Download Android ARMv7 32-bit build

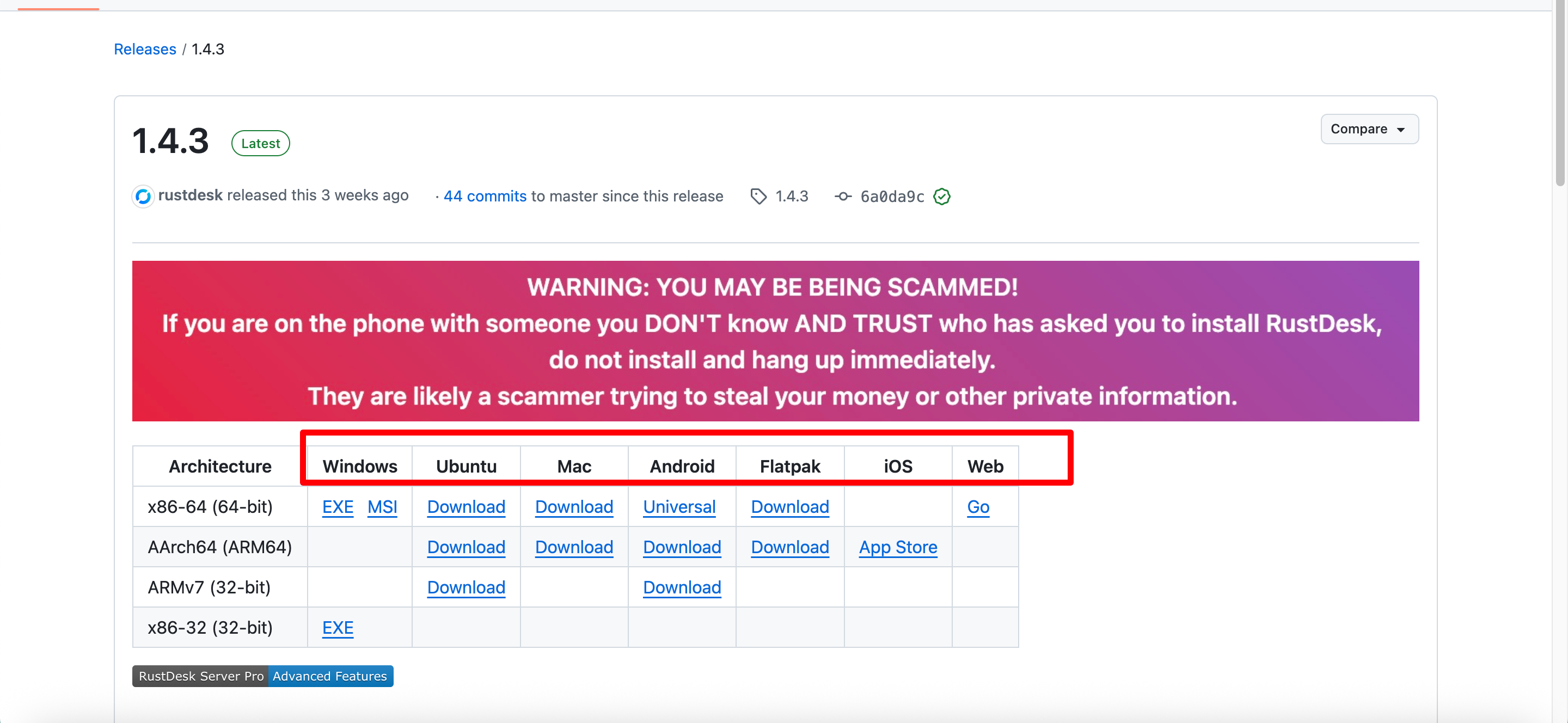(x=682, y=587)
